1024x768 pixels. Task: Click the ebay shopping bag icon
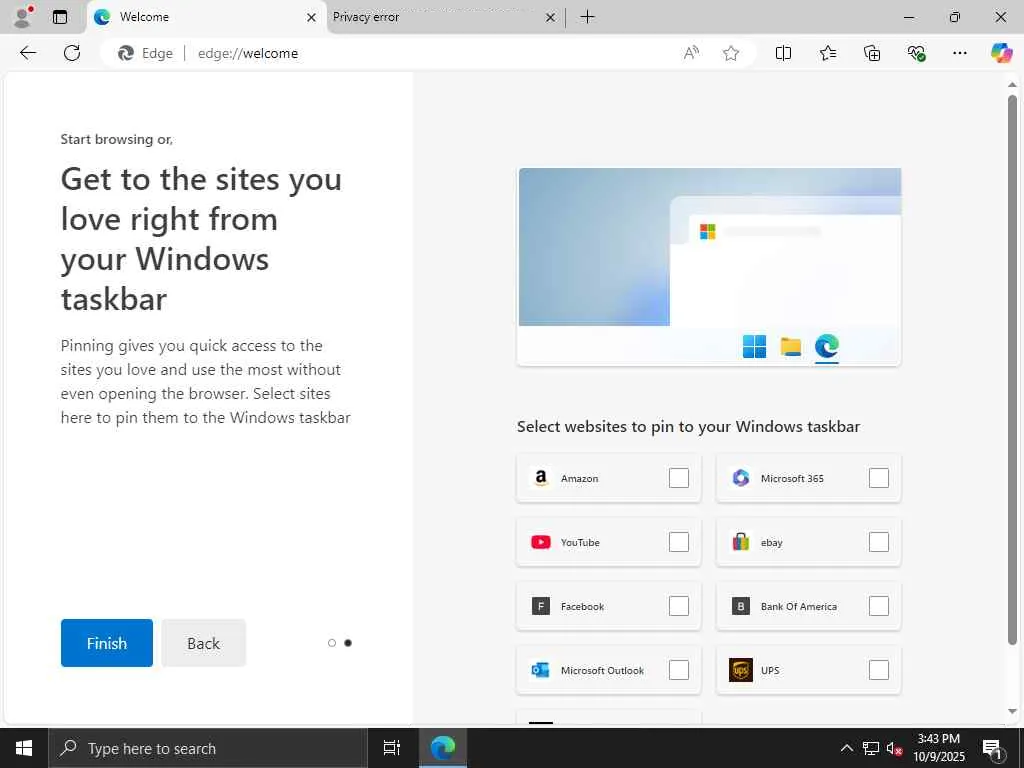tap(741, 542)
